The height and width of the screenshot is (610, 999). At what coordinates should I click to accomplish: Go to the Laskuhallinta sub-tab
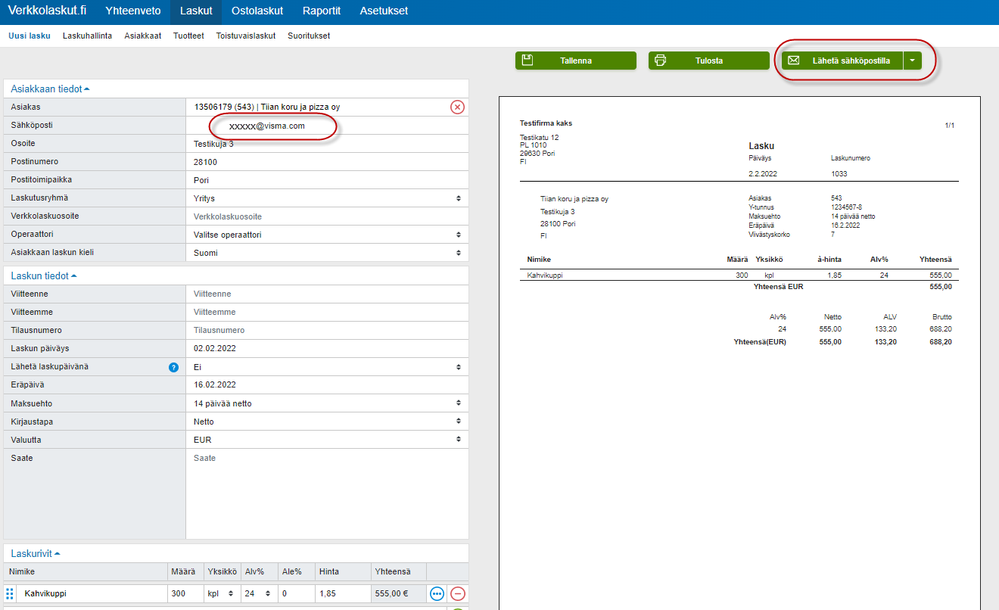click(87, 36)
